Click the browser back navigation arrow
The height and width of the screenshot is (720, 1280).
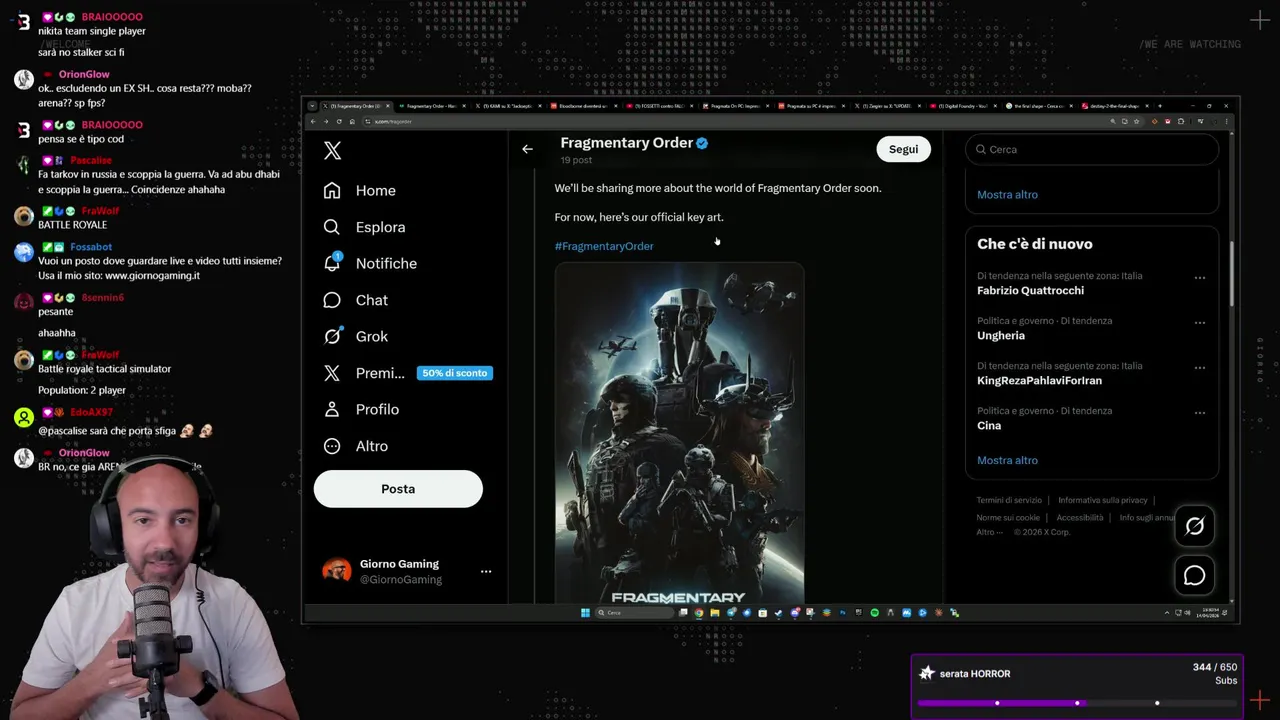(313, 121)
